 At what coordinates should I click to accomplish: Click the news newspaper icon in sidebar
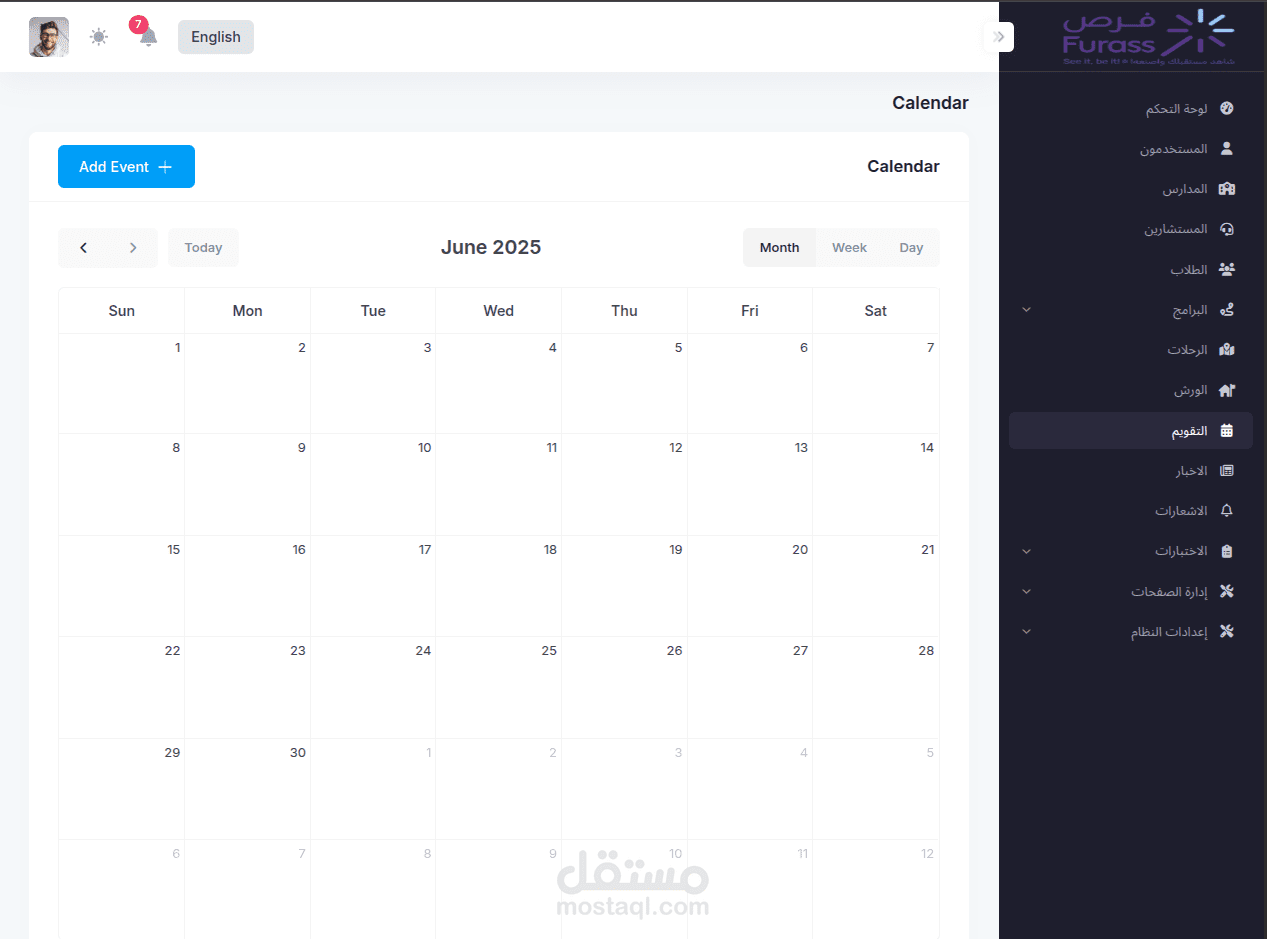point(1227,471)
